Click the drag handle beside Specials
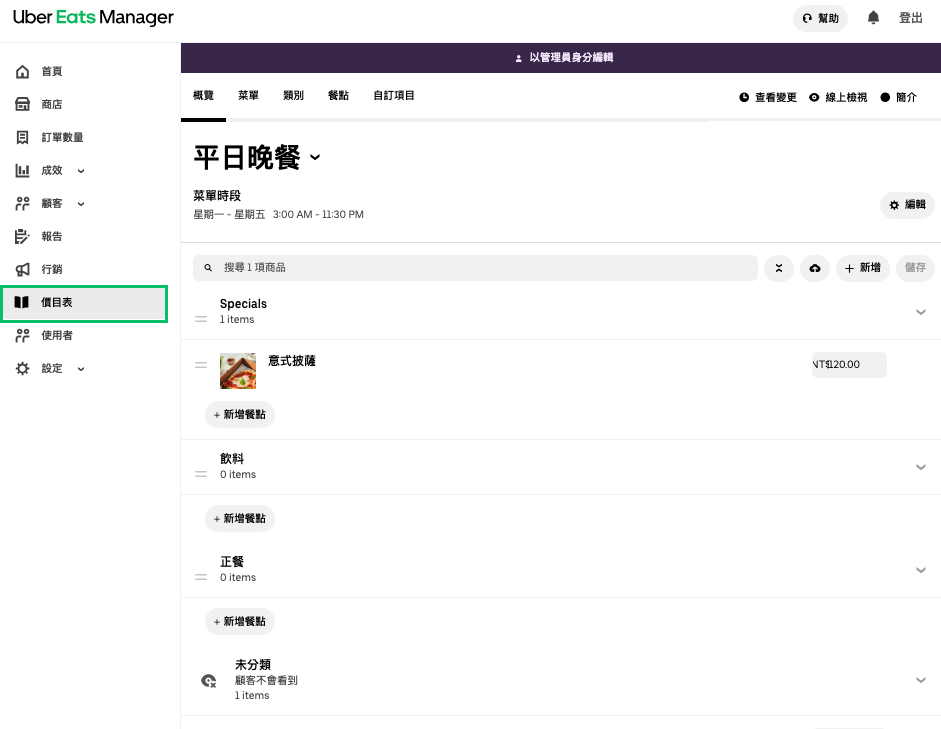The height and width of the screenshot is (729, 941). coord(201,319)
